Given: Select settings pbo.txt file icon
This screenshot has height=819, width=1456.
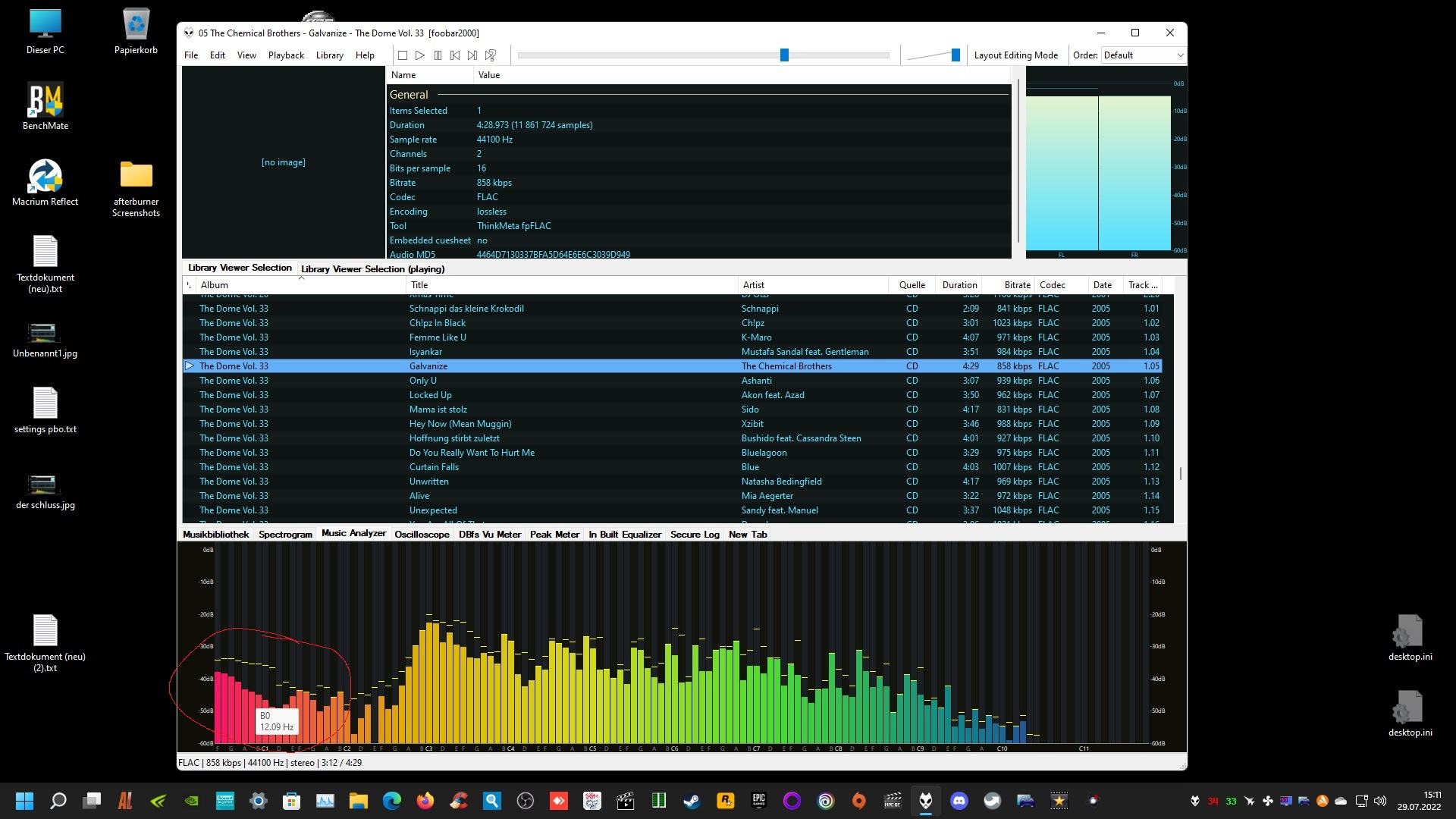Looking at the screenshot, I should click(x=45, y=410).
